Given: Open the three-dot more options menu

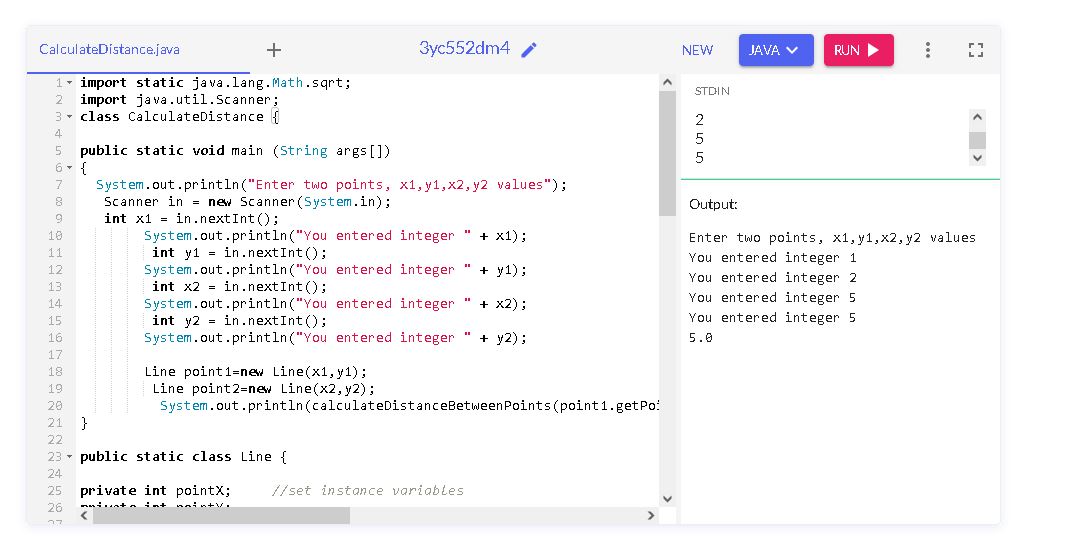Looking at the screenshot, I should (928, 50).
